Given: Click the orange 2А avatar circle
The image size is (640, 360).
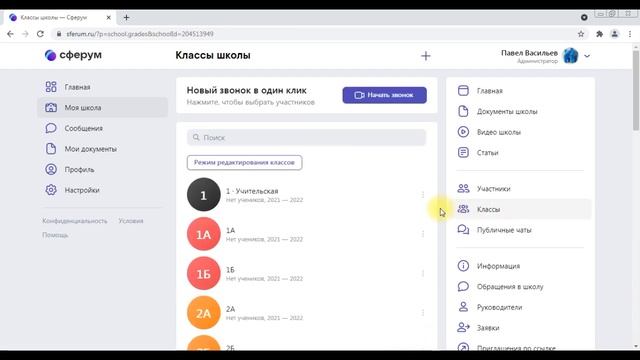Looking at the screenshot, I should (204, 313).
